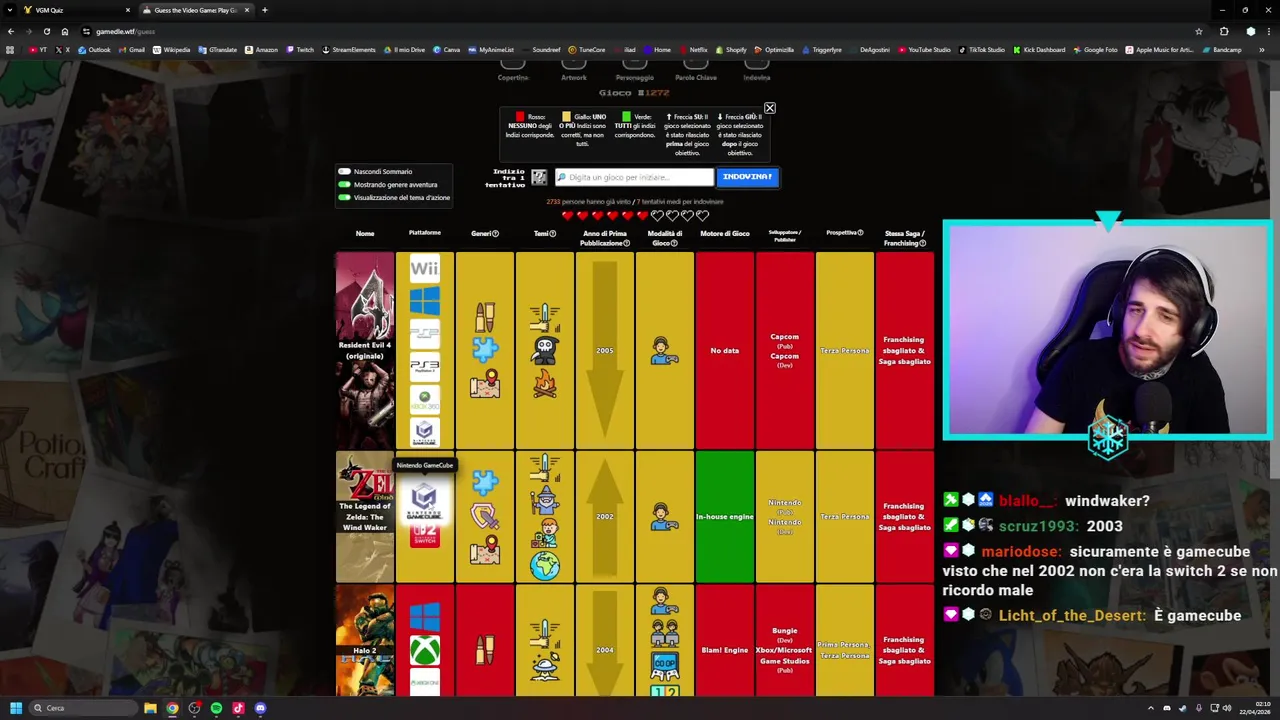Click bullets shooter genre icon in Resident Evil 4 row

[485, 318]
